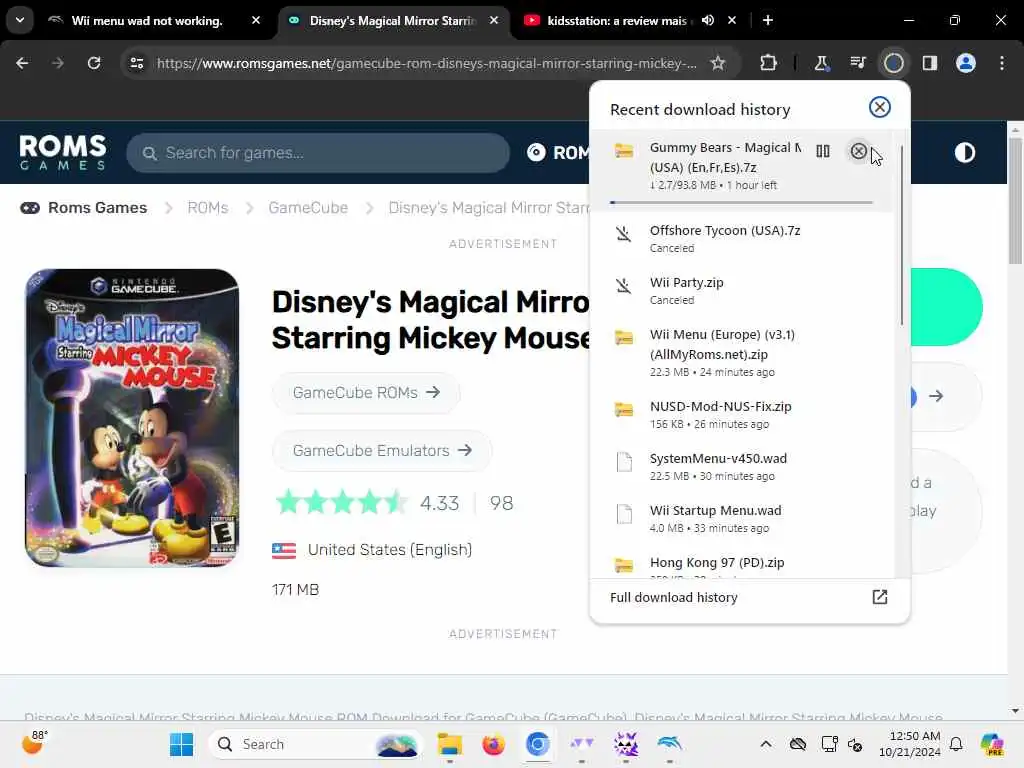Click canceled icon for Wii Party.zip
The height and width of the screenshot is (768, 1024).
coord(624,285)
